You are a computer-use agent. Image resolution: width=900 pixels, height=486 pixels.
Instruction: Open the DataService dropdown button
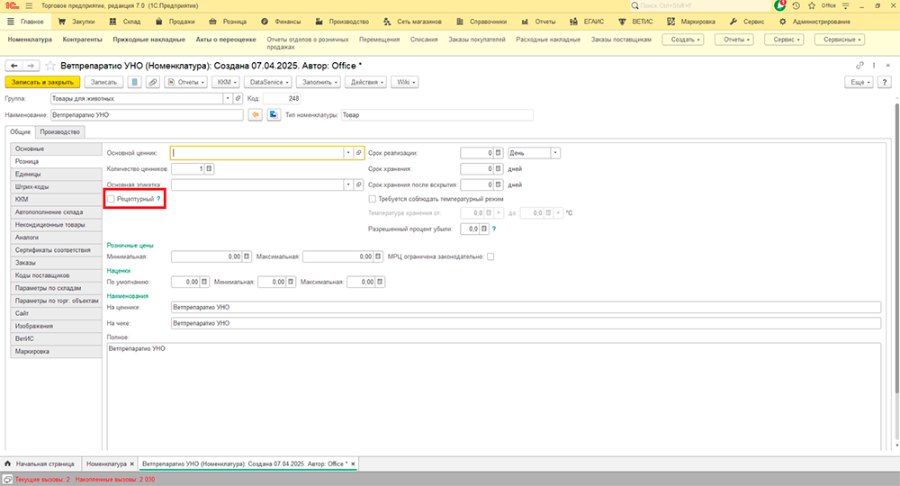click(x=269, y=82)
